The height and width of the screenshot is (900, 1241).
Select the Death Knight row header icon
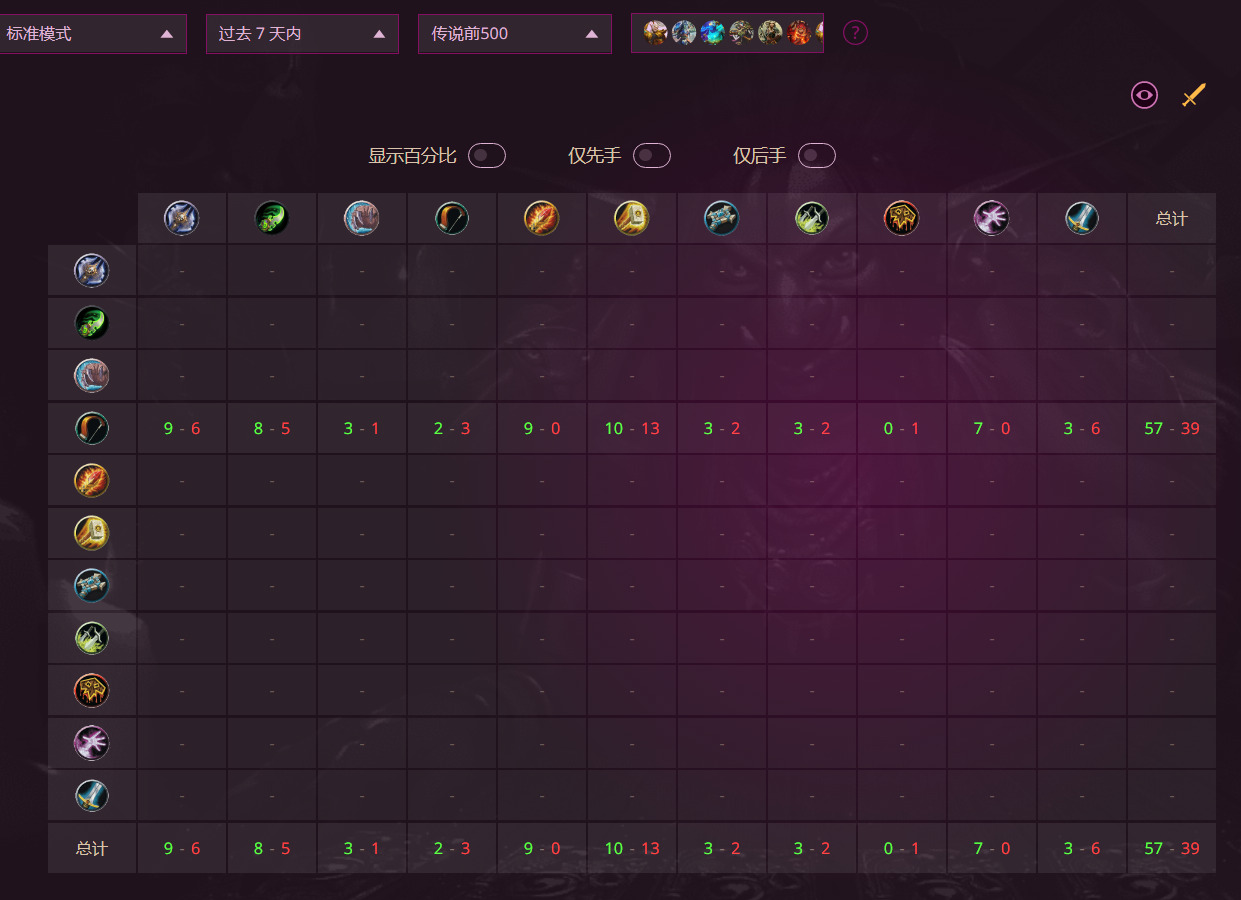coord(92,271)
